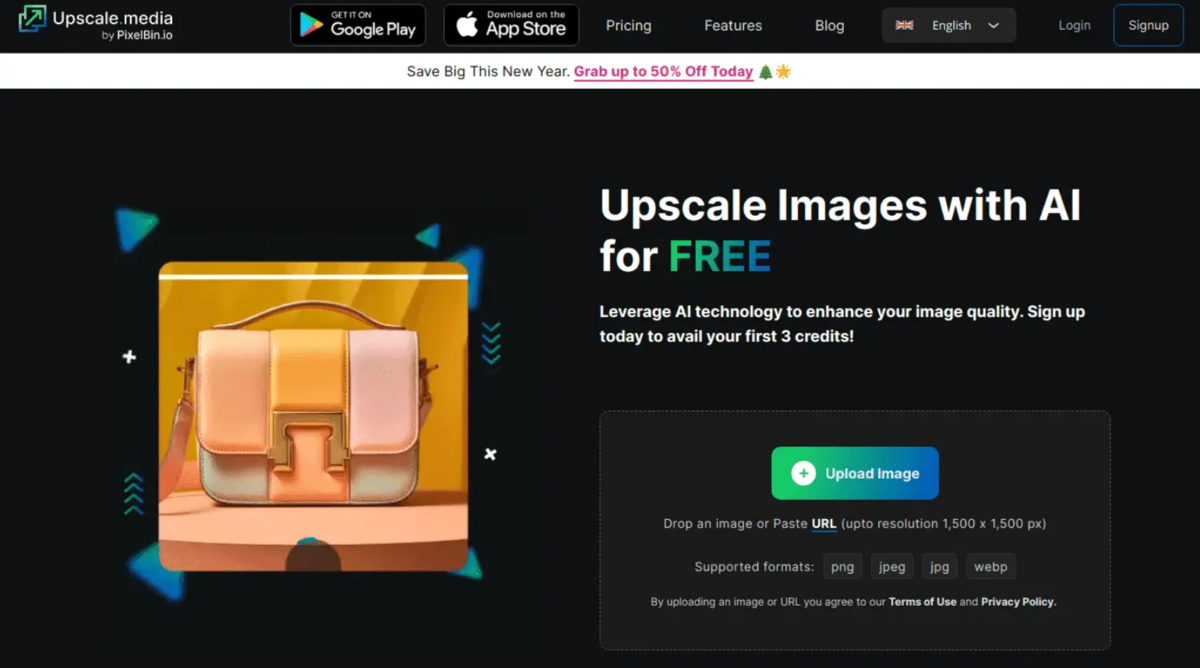The height and width of the screenshot is (668, 1200).
Task: Click the UK flag language icon
Action: tap(904, 26)
